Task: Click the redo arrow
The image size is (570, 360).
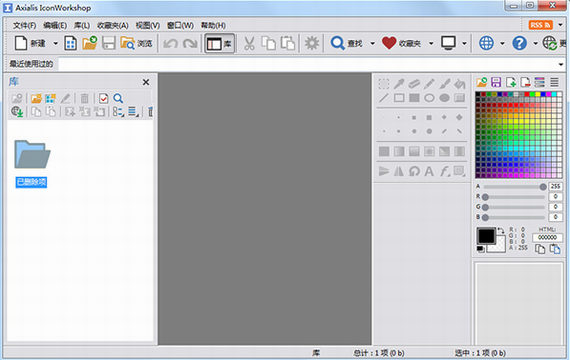Action: (190, 44)
